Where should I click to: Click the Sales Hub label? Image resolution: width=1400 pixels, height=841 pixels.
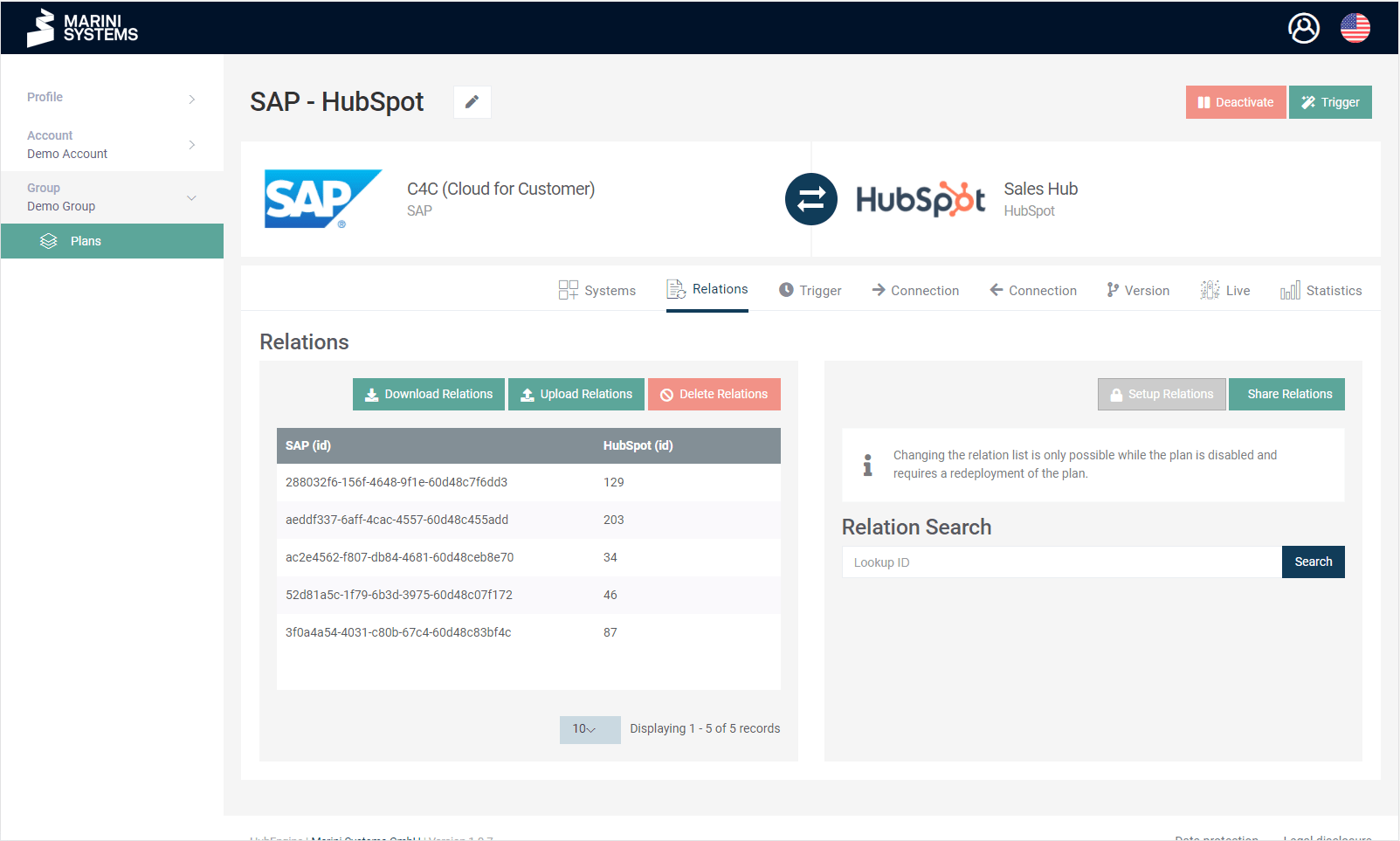(x=1041, y=189)
